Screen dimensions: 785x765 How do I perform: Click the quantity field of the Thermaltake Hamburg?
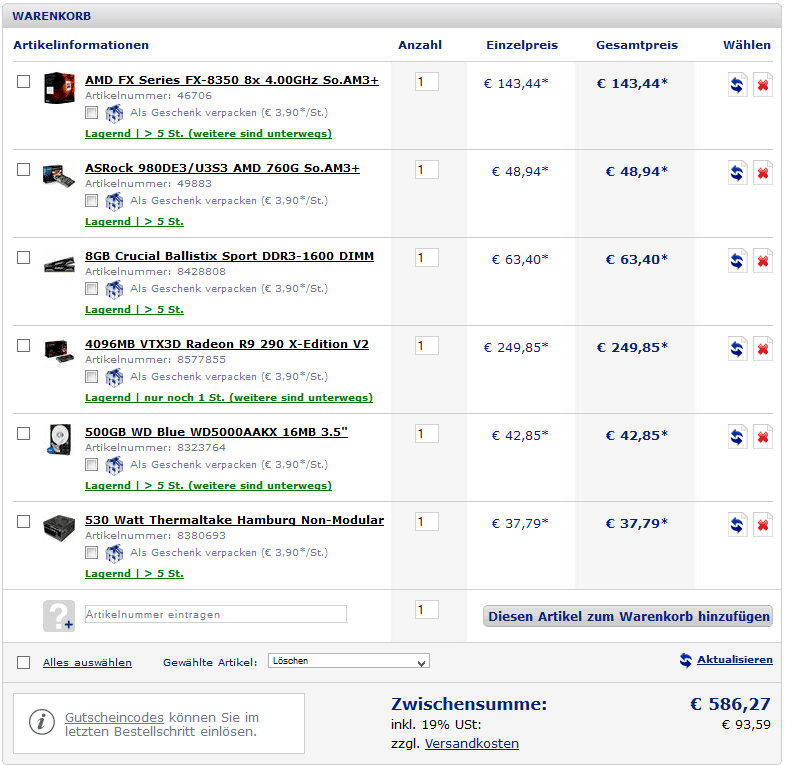[x=427, y=522]
